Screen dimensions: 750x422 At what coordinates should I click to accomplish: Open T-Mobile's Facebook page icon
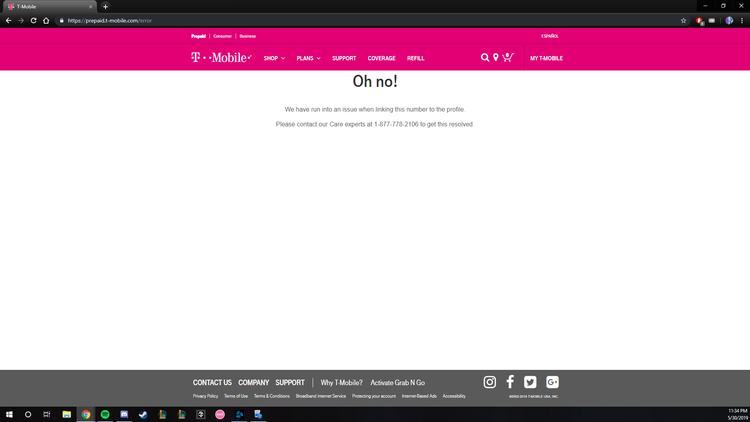(x=510, y=382)
